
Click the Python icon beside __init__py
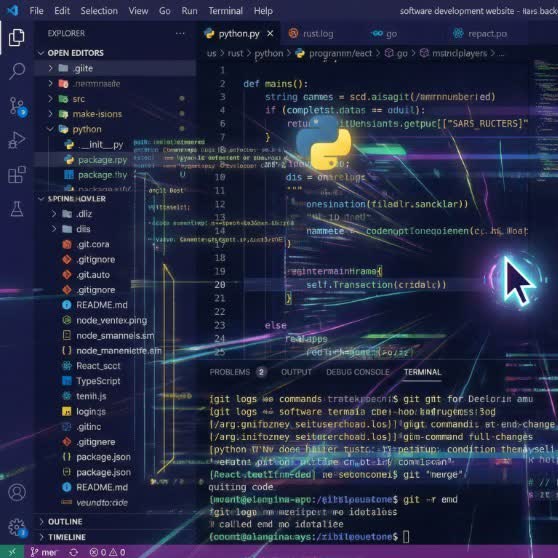69,144
